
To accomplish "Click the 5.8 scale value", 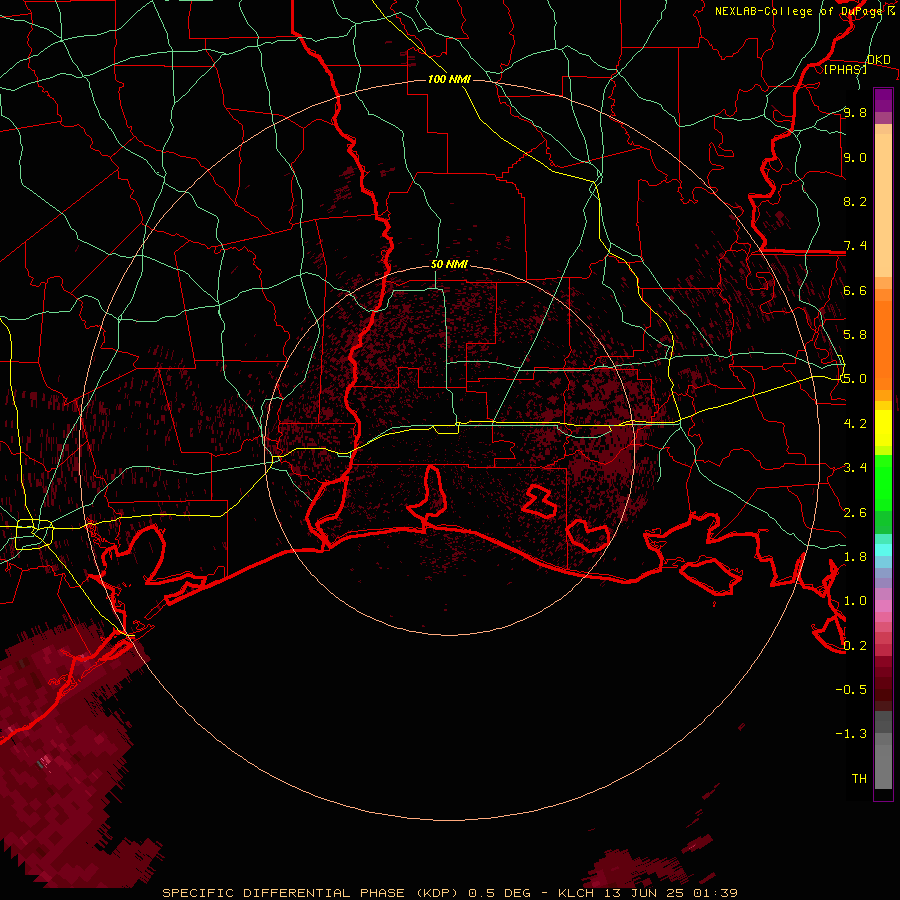I will tap(855, 335).
